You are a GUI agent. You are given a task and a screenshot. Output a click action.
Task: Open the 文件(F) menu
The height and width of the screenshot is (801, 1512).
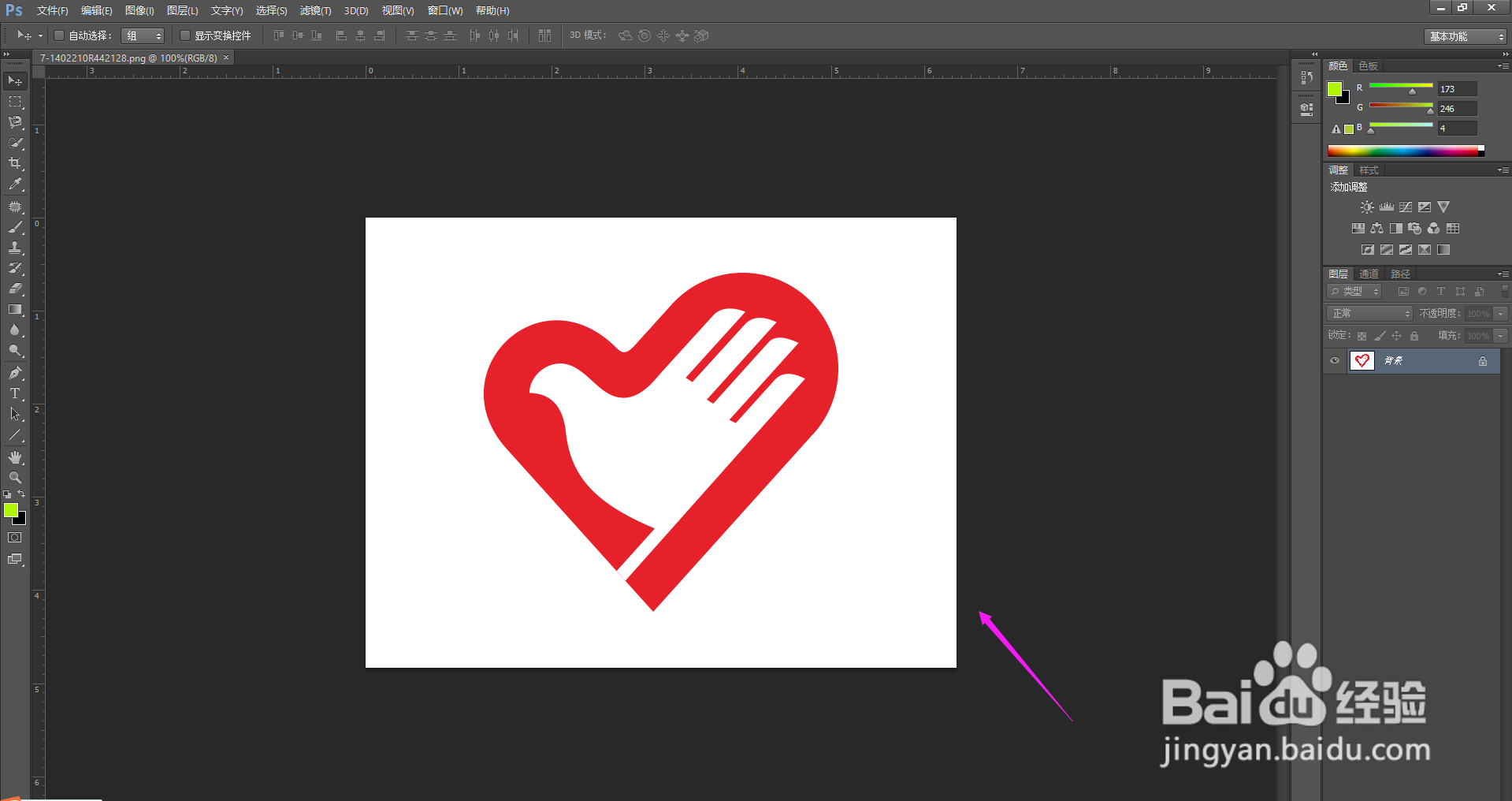pyautogui.click(x=52, y=10)
